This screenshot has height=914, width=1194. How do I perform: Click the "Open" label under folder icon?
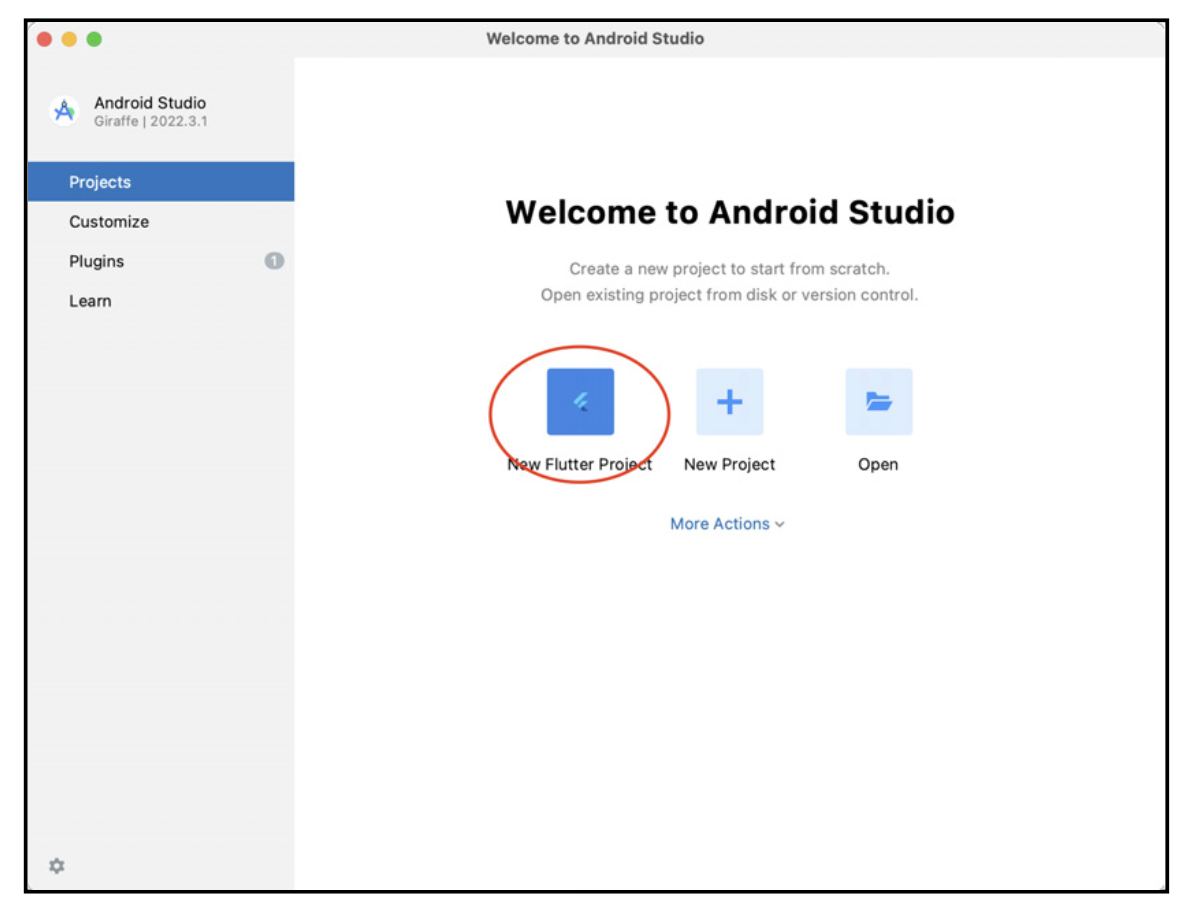coord(878,464)
